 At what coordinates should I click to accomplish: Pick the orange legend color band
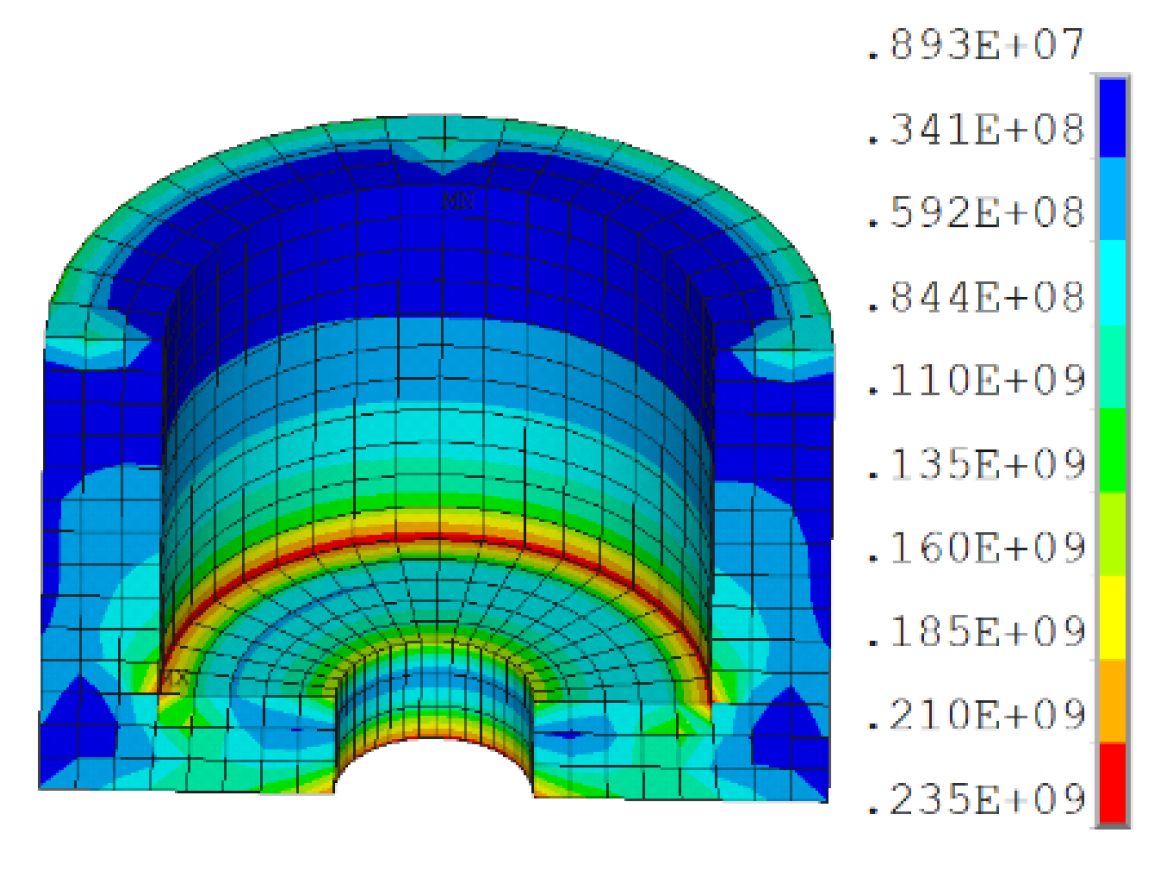click(x=1112, y=700)
